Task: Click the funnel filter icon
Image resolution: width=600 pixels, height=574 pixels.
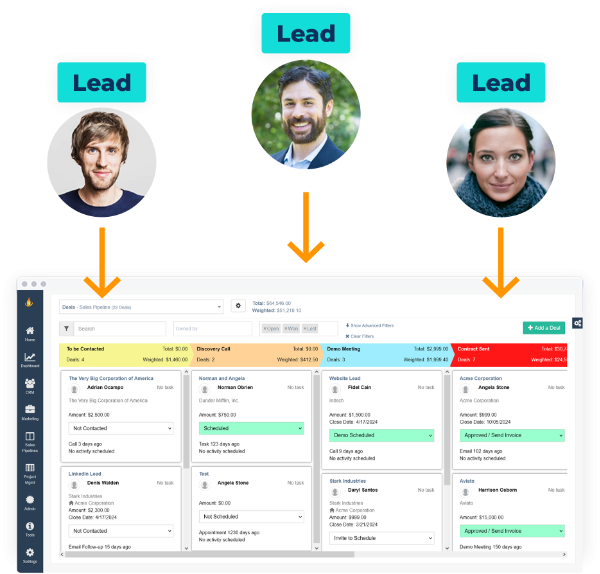Action: click(x=66, y=328)
